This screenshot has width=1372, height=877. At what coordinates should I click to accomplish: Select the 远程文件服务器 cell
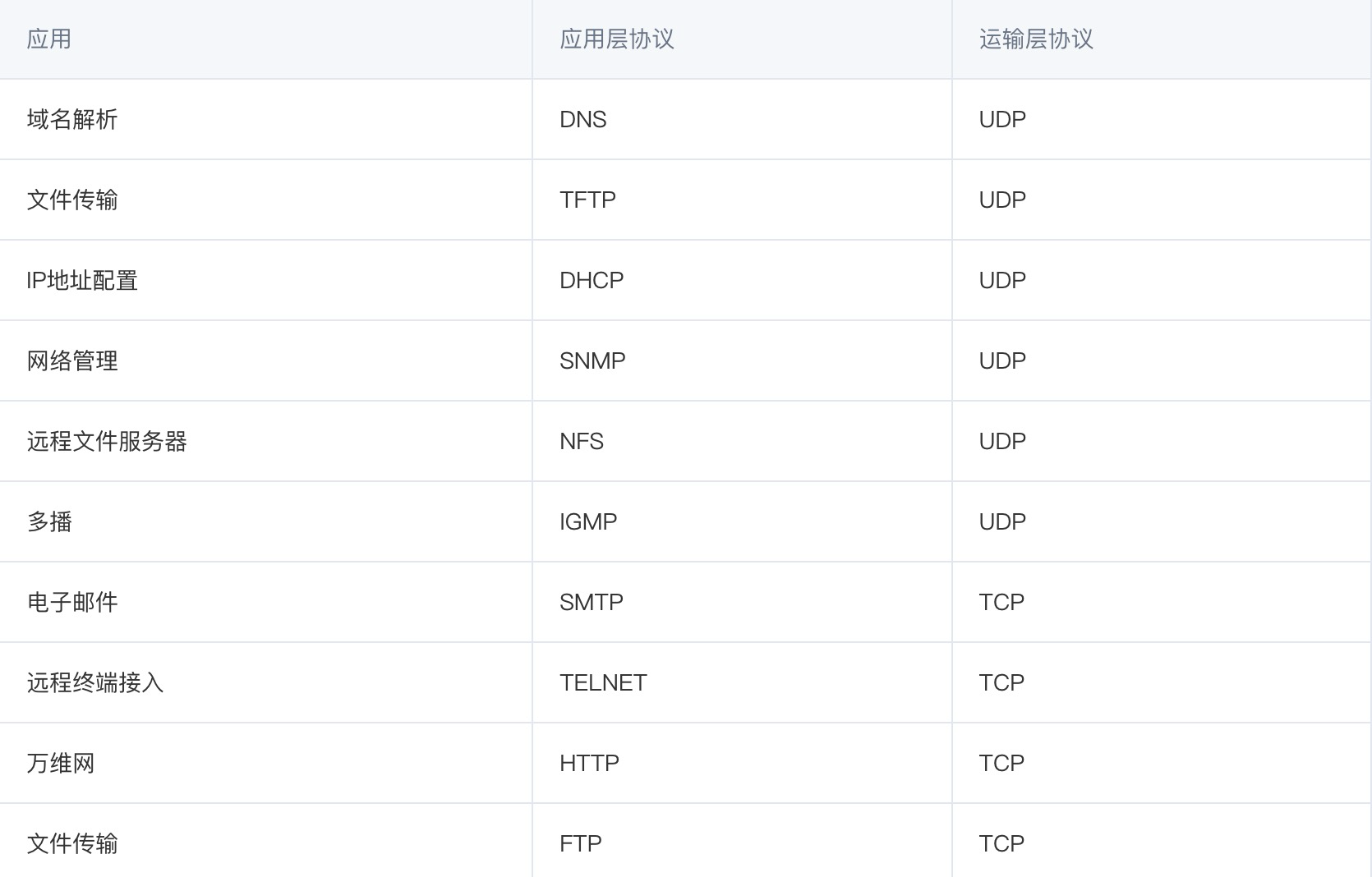coord(265,442)
